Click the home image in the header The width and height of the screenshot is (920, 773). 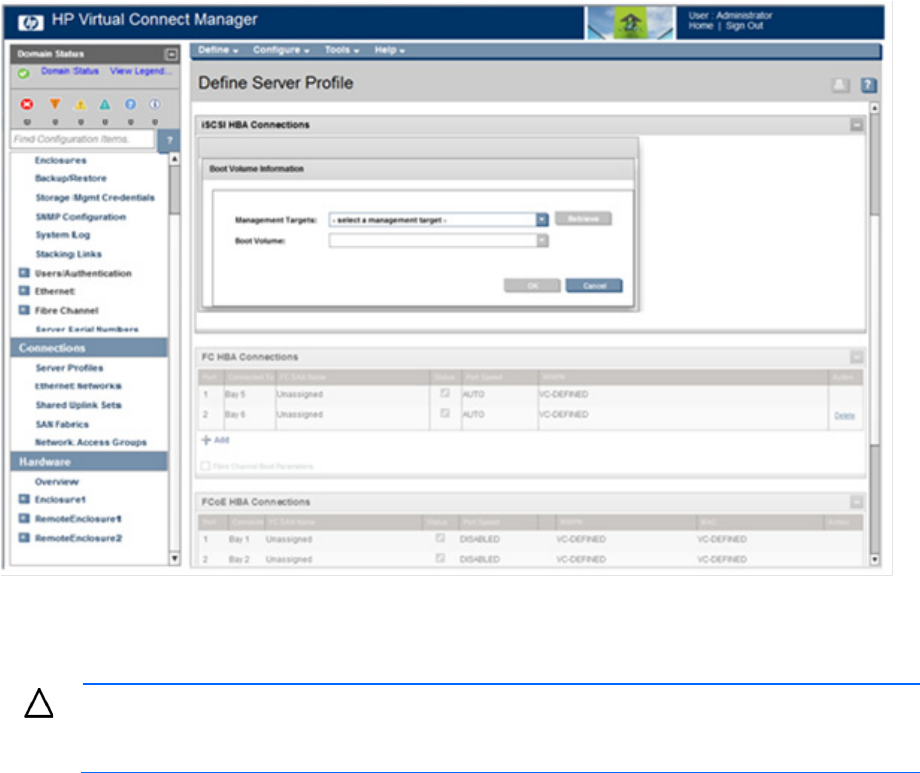point(631,22)
